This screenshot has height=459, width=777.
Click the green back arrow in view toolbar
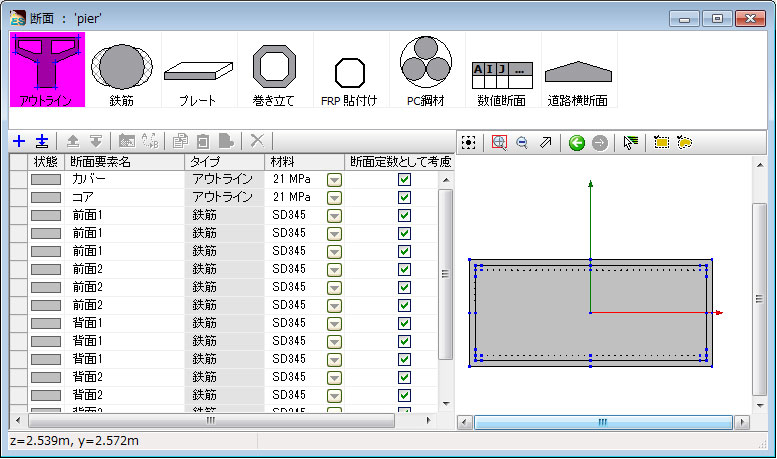coord(577,143)
